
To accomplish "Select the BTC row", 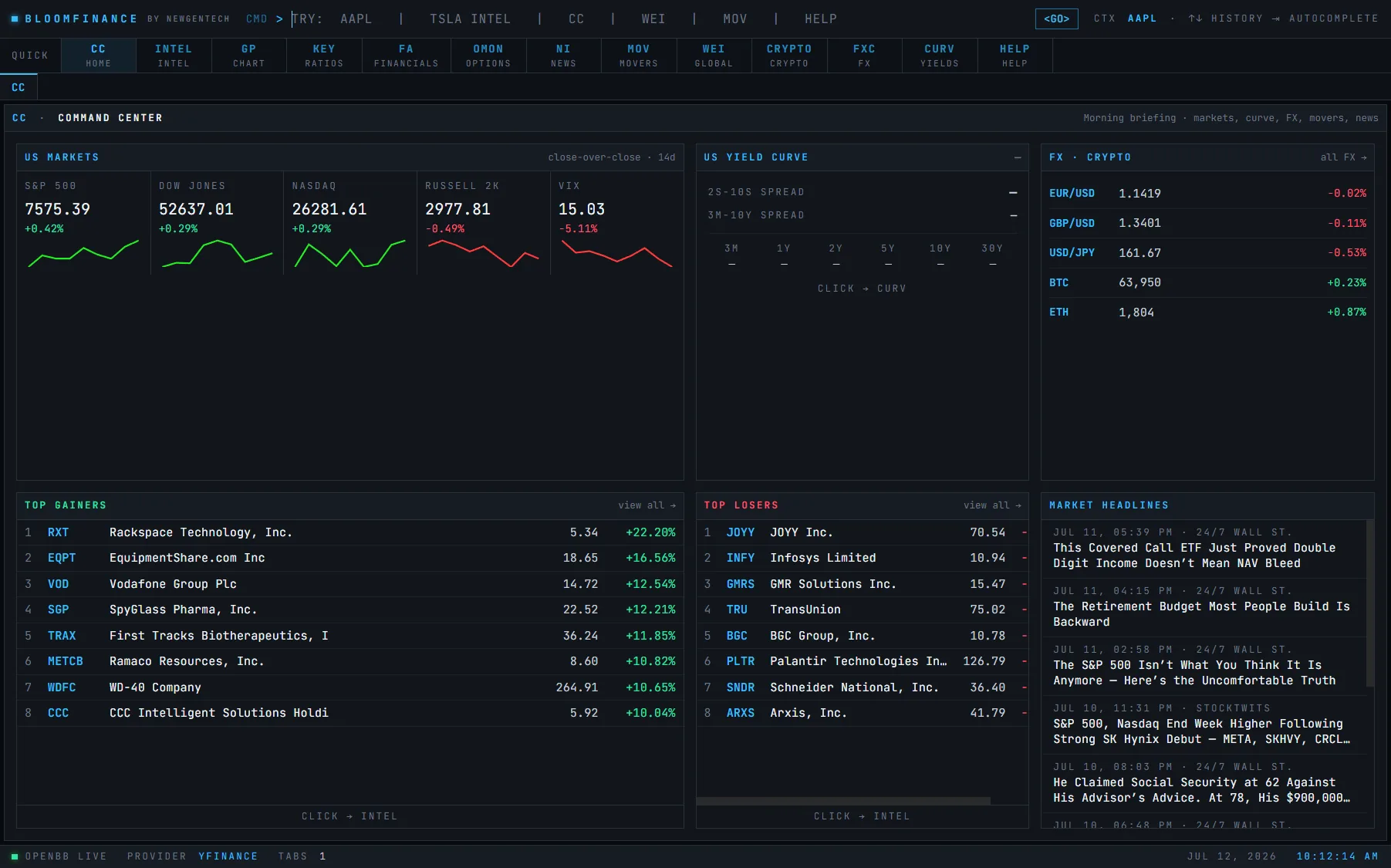I will [1207, 282].
